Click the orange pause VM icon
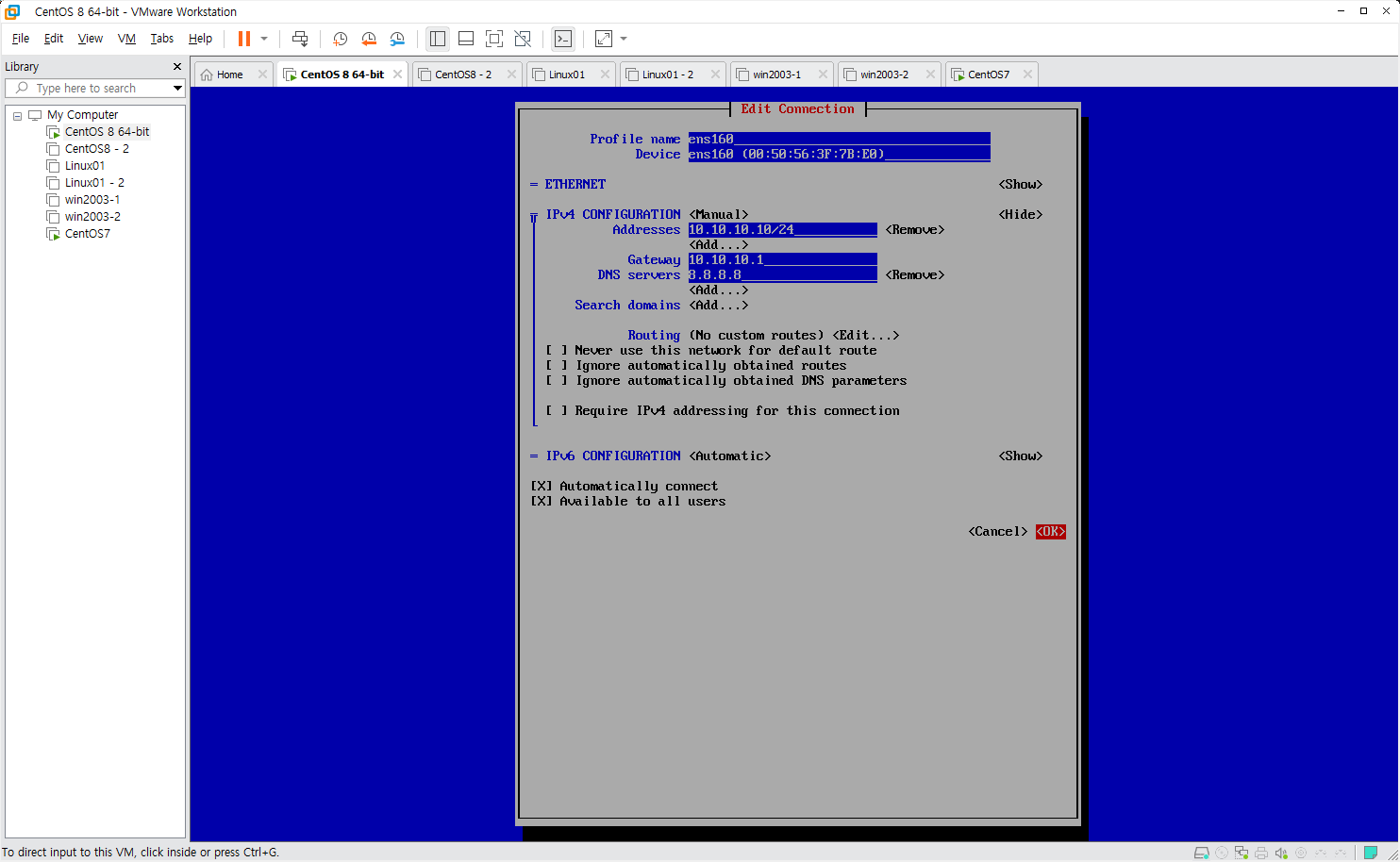 (244, 39)
